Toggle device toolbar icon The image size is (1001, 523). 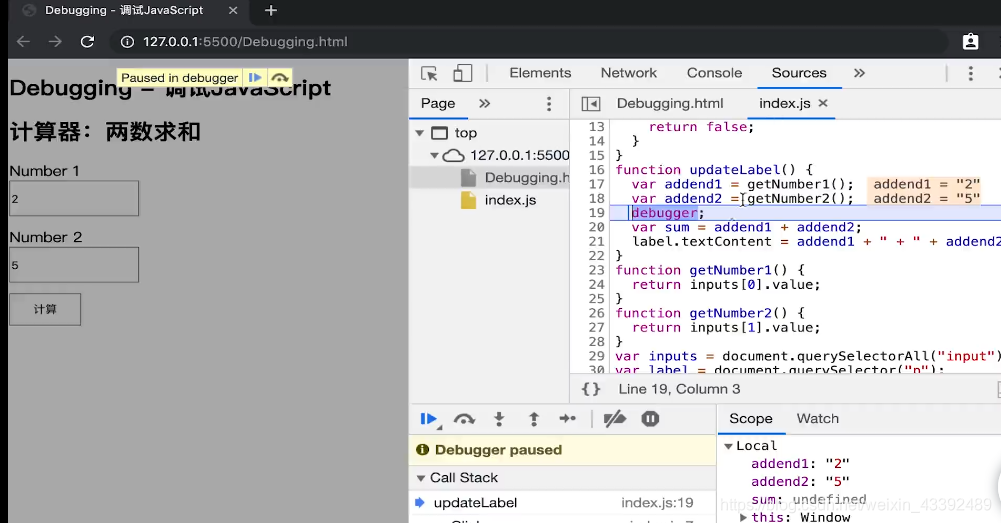462,73
